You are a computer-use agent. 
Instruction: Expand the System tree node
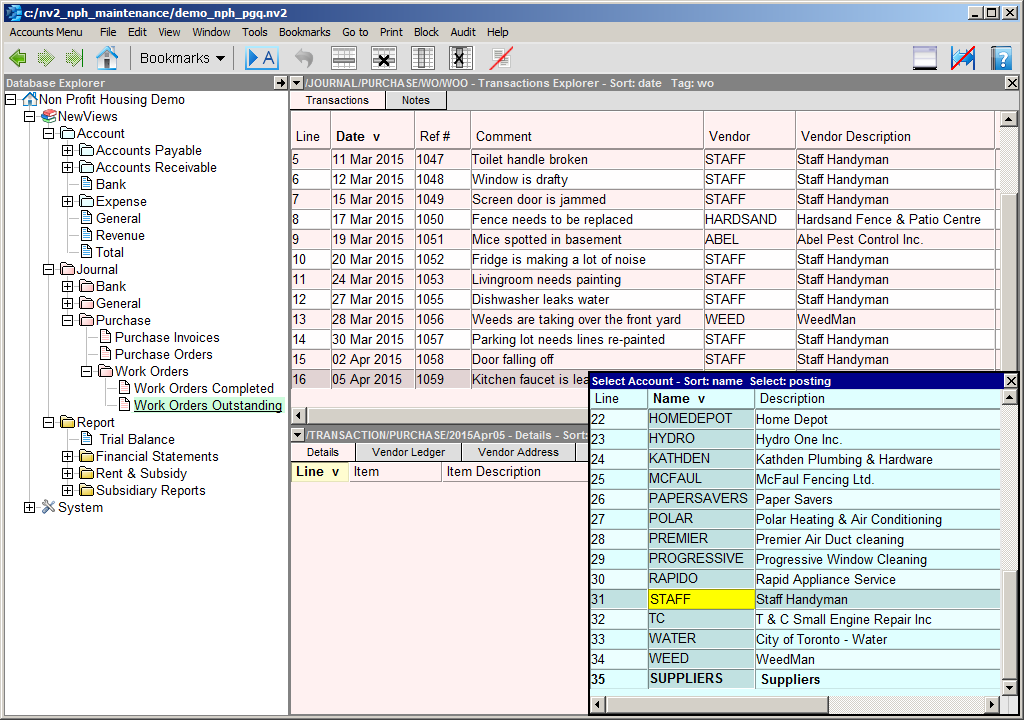pyautogui.click(x=30, y=508)
